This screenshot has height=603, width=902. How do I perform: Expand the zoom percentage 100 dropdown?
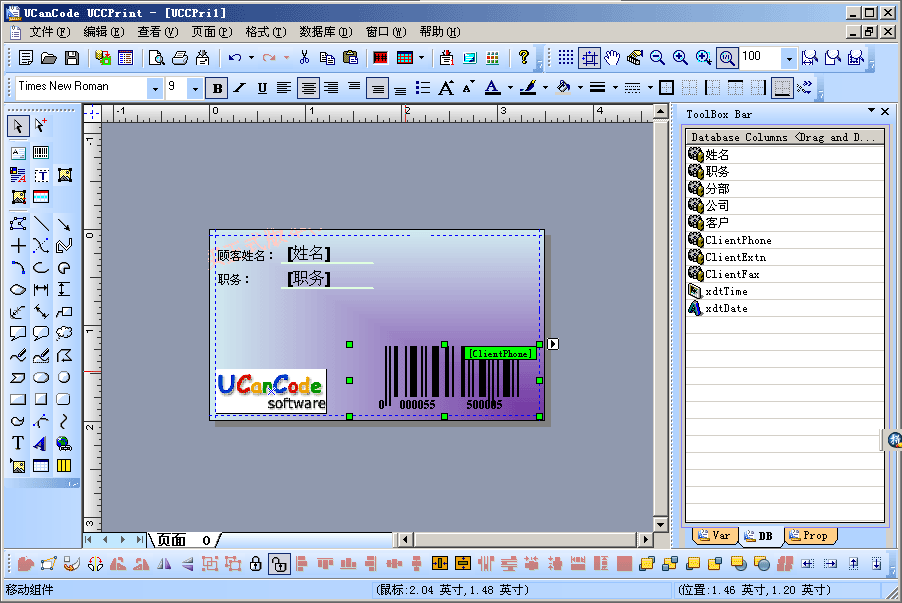(788, 58)
